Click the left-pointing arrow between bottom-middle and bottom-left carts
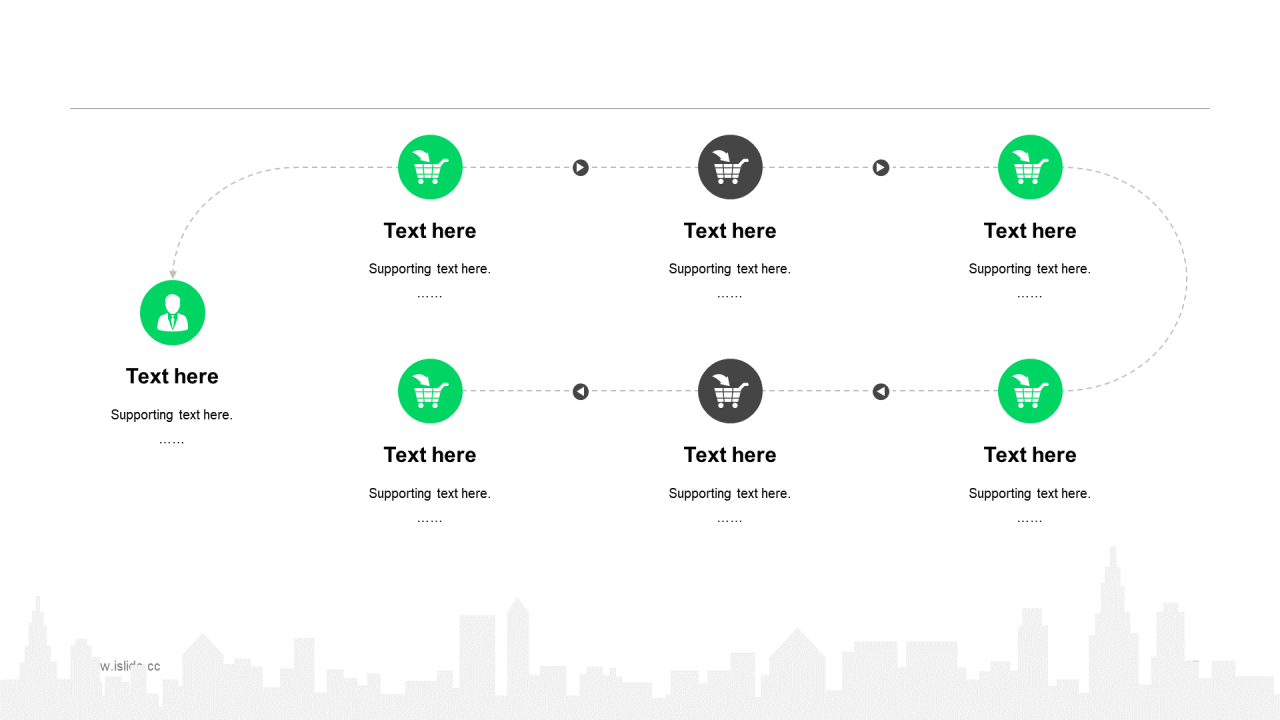Screen dimensions: 1280x720 581,391
